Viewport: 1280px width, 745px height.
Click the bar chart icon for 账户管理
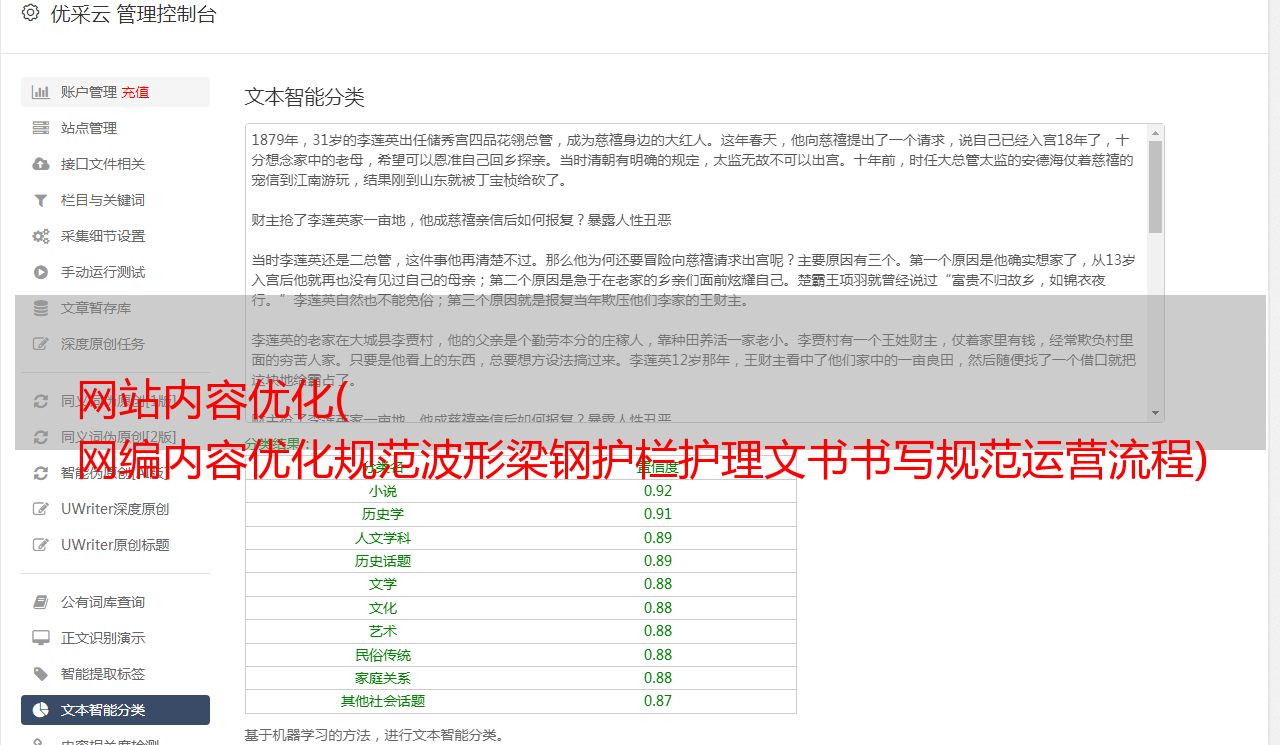(x=40, y=92)
